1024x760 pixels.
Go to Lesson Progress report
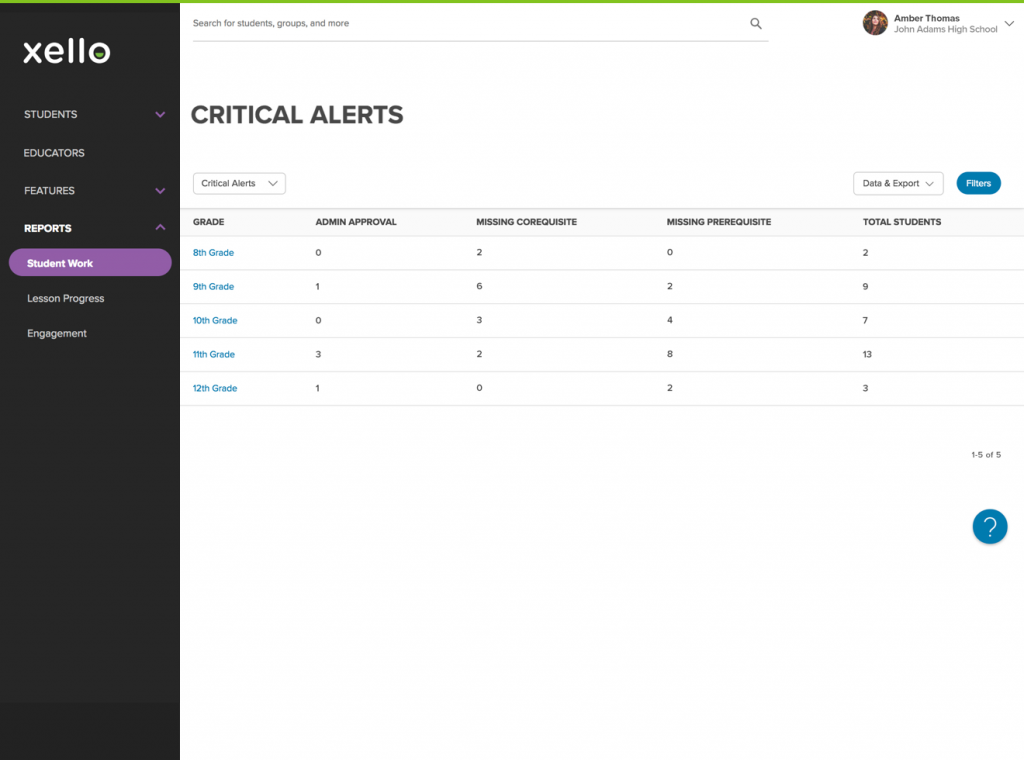click(66, 299)
